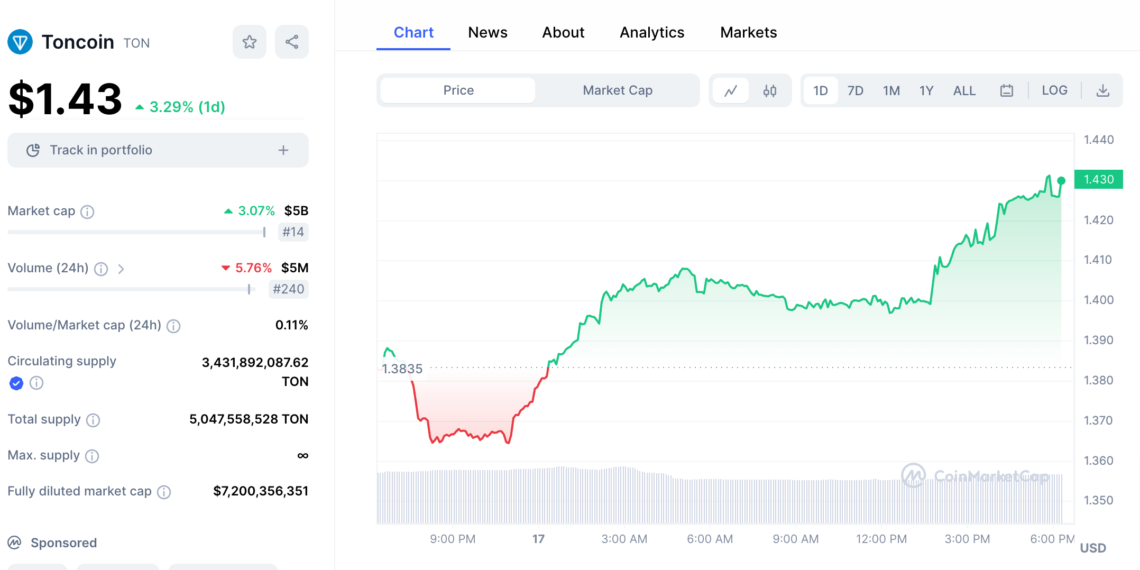The width and height of the screenshot is (1140, 570).
Task: Click the plus in Track in portfolio
Action: point(283,150)
